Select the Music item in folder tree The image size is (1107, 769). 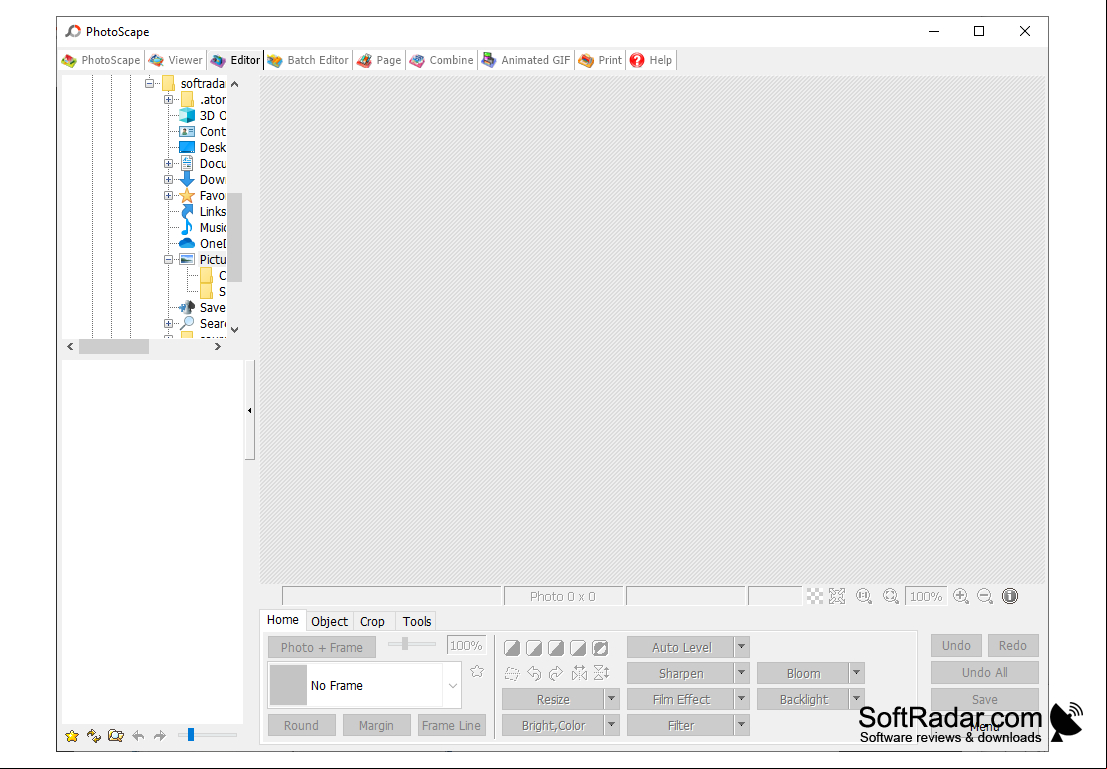pyautogui.click(x=202, y=227)
